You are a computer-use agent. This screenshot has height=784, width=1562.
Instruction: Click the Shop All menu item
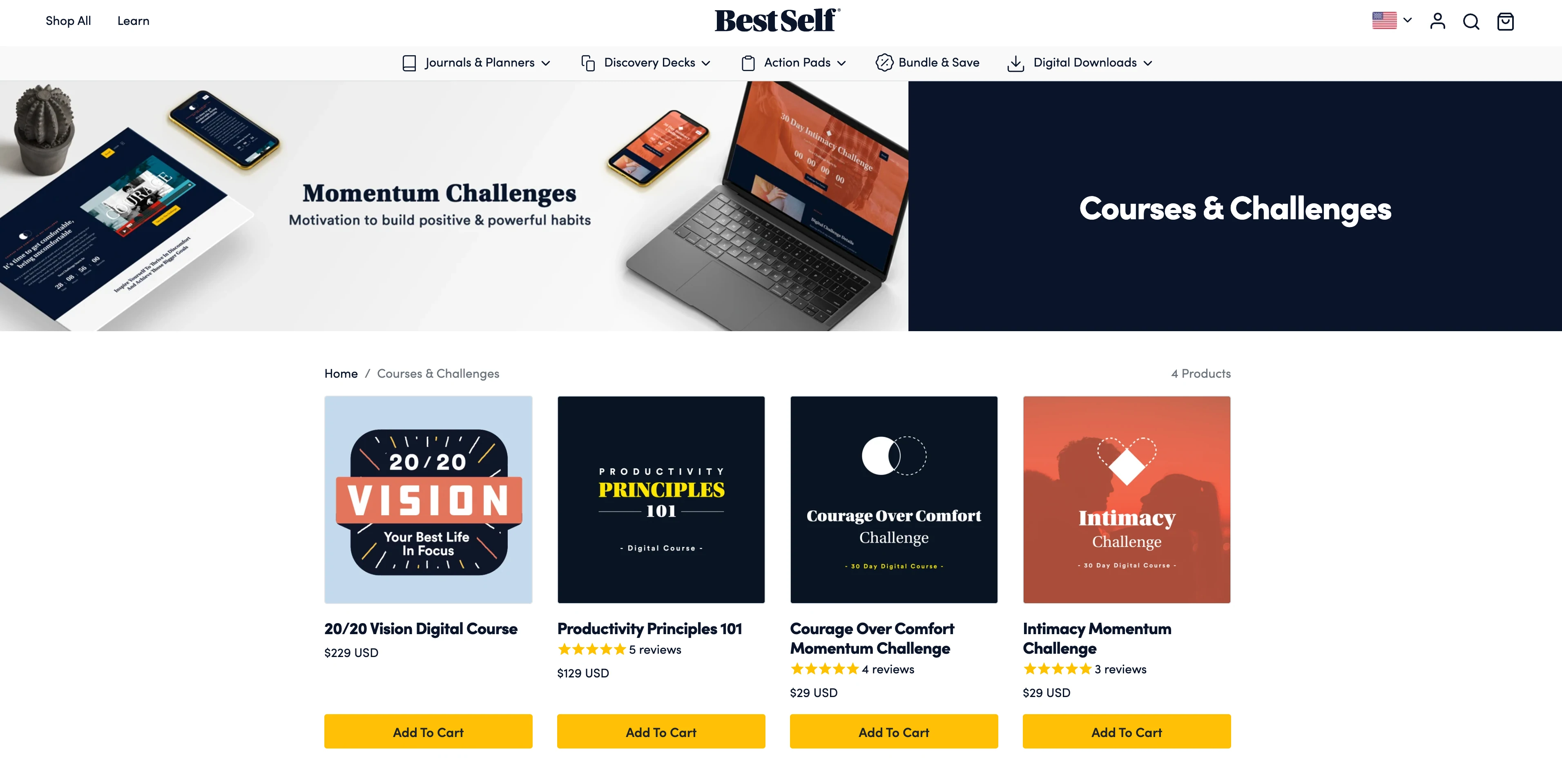tap(68, 20)
